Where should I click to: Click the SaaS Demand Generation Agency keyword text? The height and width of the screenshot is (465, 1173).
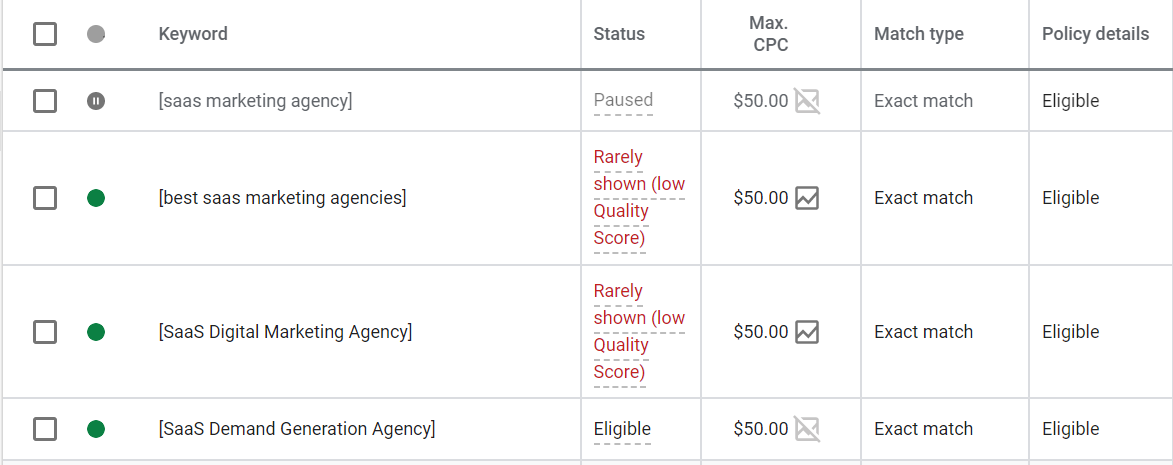pyautogui.click(x=297, y=429)
